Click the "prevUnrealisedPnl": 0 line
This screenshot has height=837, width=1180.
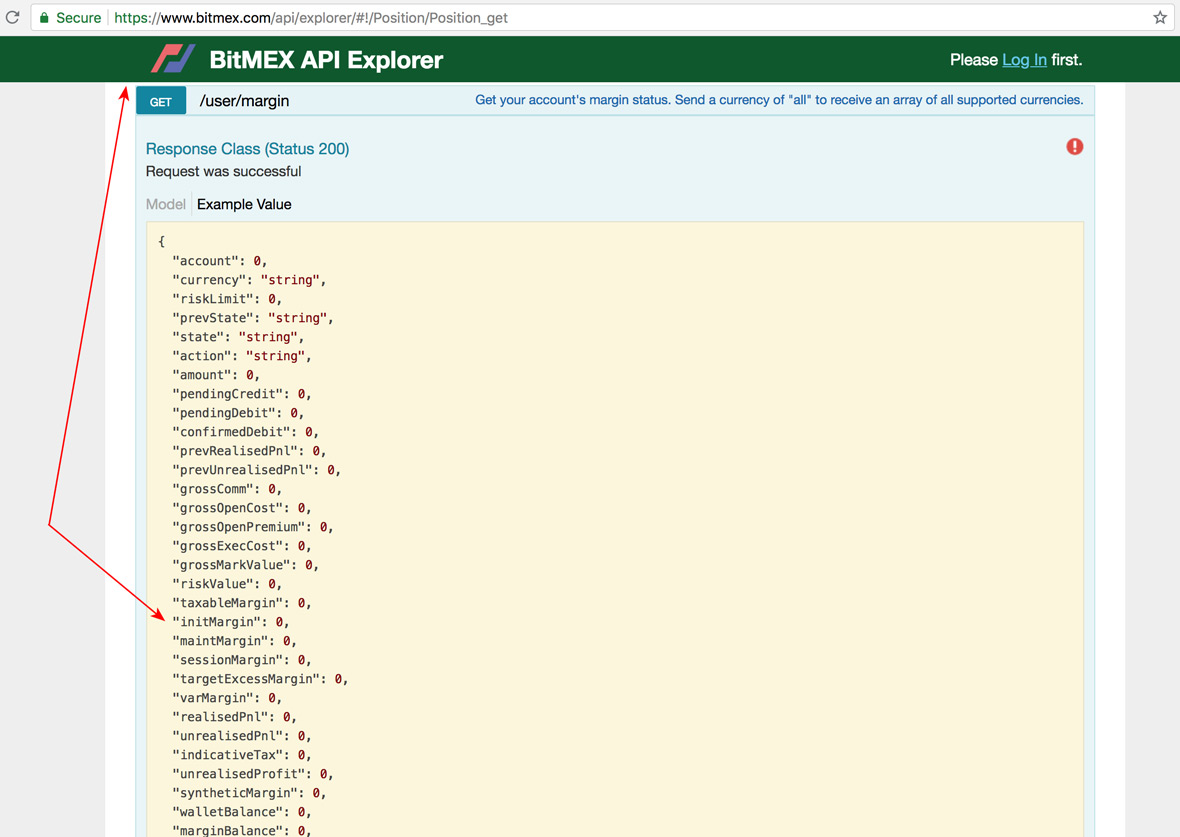click(x=257, y=470)
